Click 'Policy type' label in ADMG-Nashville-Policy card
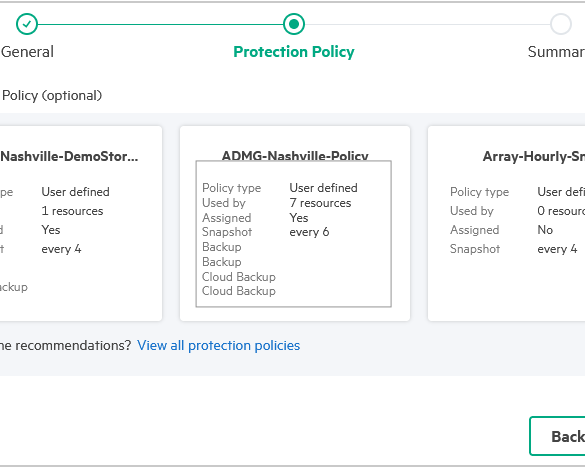 click(x=232, y=188)
